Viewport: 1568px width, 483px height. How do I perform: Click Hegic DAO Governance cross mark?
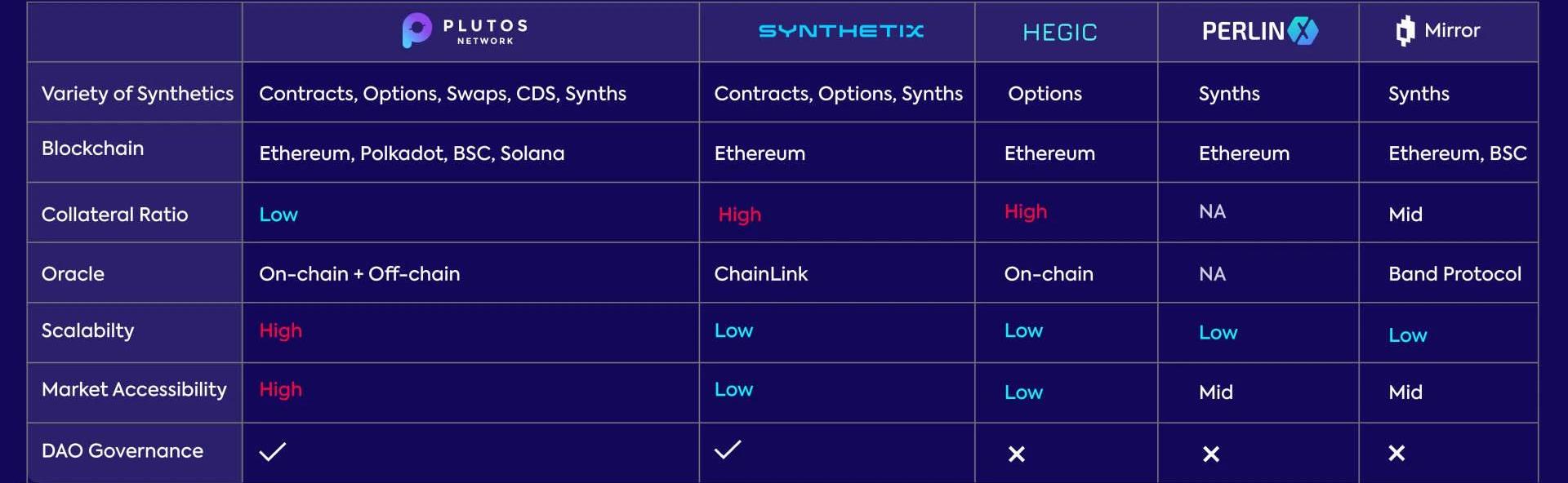[x=1017, y=454]
